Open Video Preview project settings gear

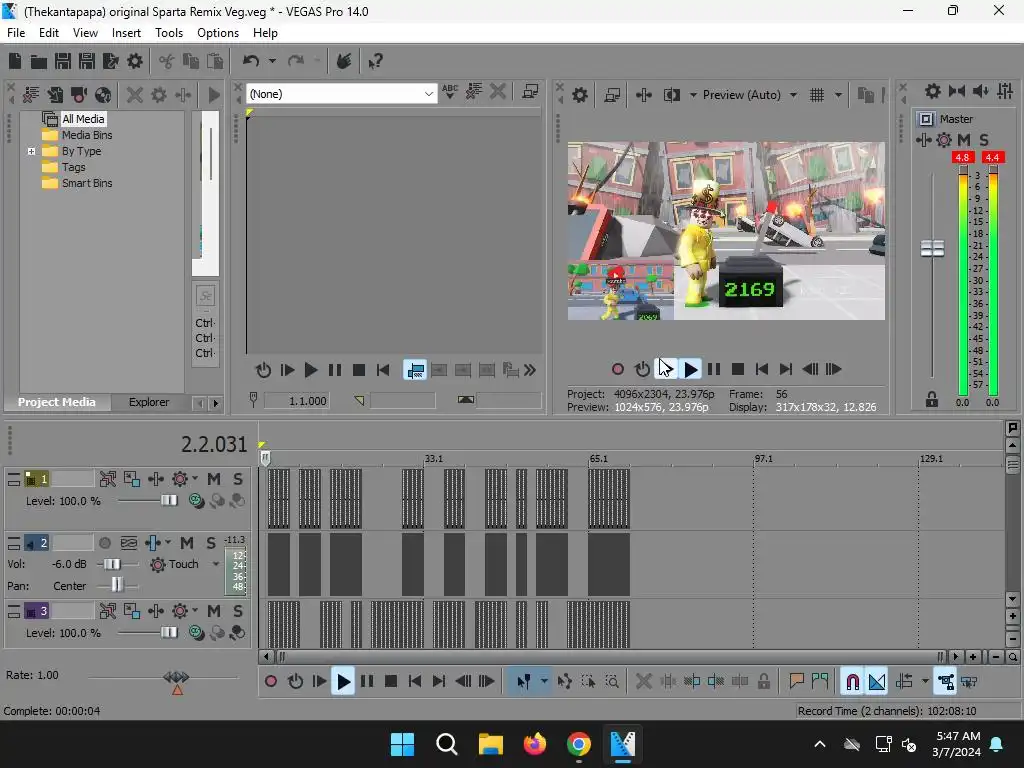click(580, 95)
